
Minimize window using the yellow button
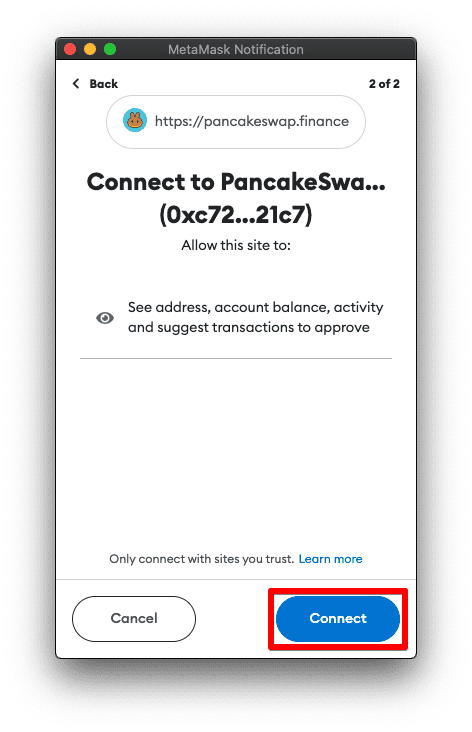(90, 49)
